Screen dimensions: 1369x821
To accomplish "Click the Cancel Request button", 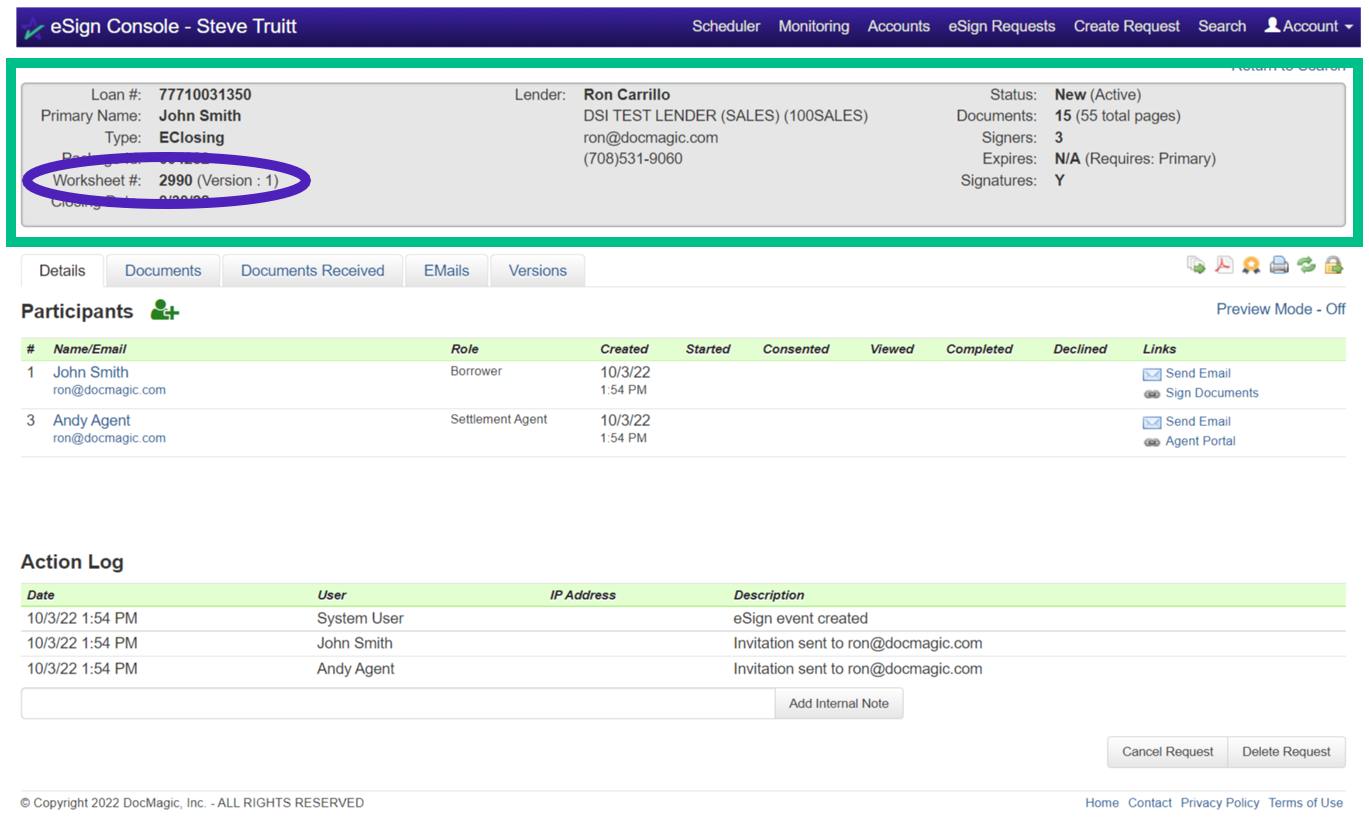I will click(1168, 752).
